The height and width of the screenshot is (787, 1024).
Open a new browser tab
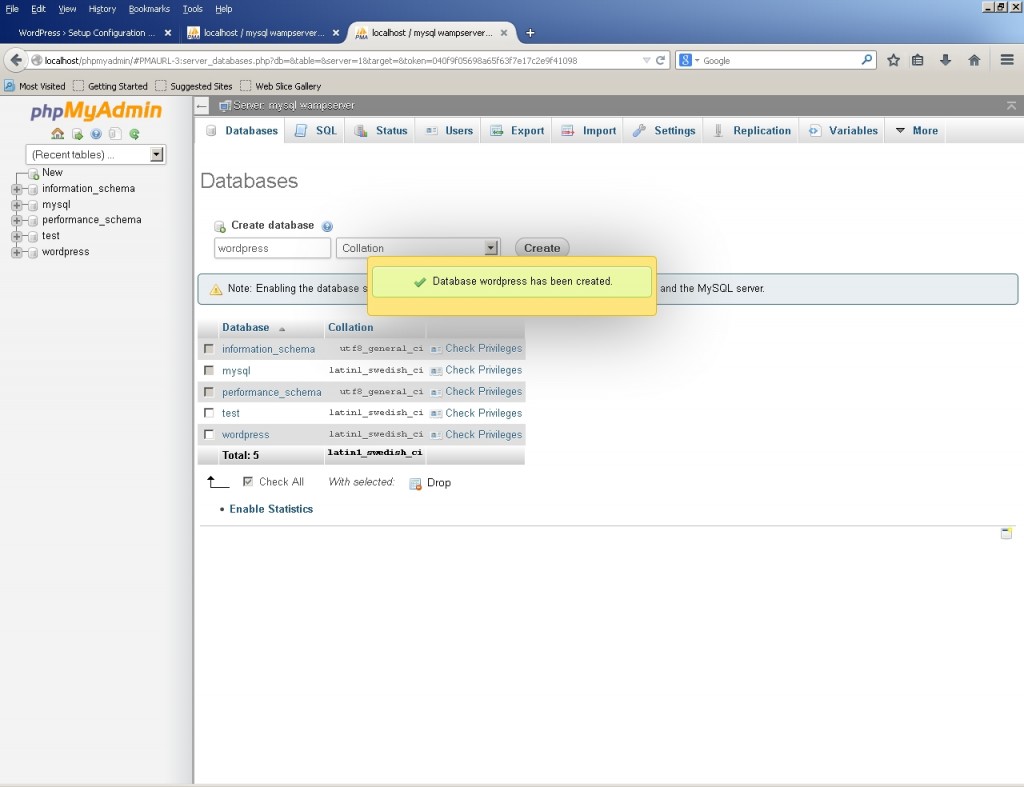tap(530, 33)
